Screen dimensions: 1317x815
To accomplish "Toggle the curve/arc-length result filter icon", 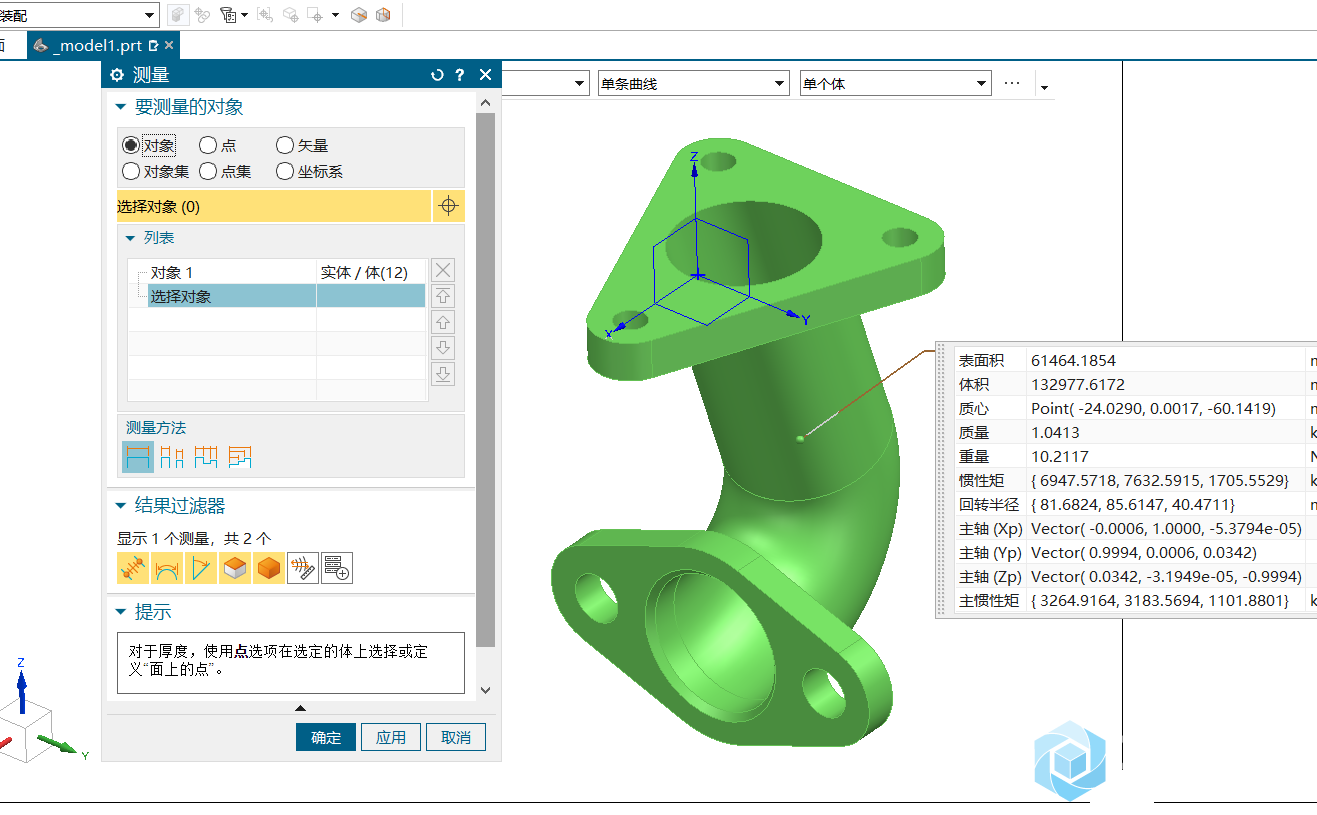I will coord(167,568).
